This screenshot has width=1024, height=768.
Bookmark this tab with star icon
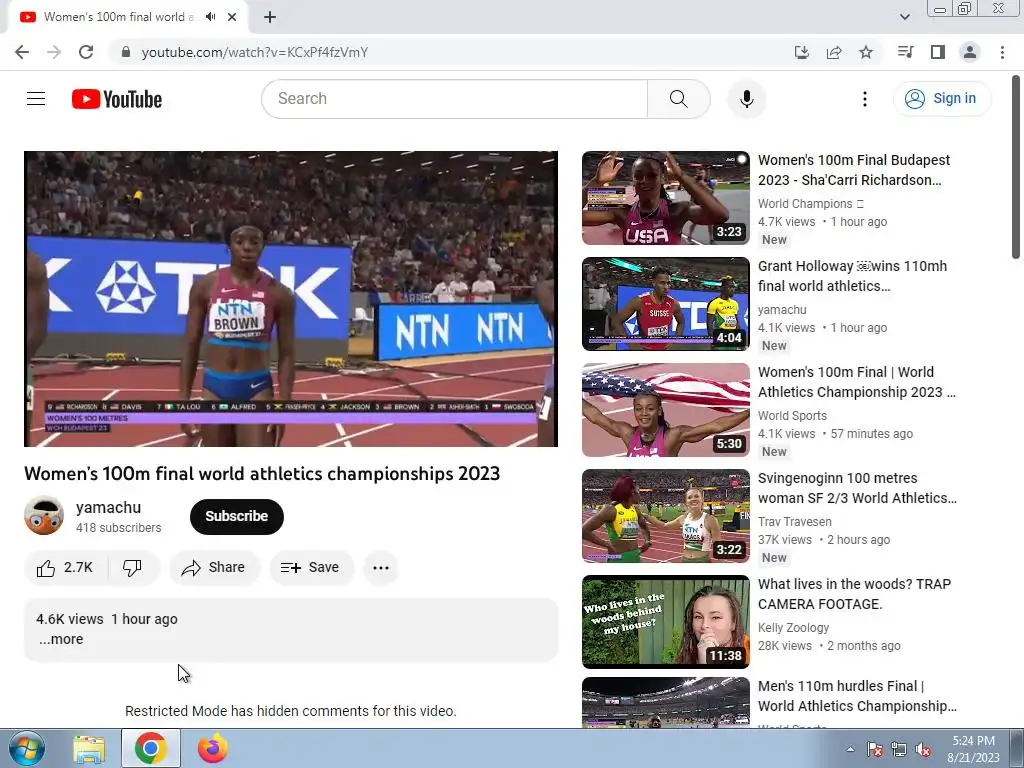pos(866,52)
